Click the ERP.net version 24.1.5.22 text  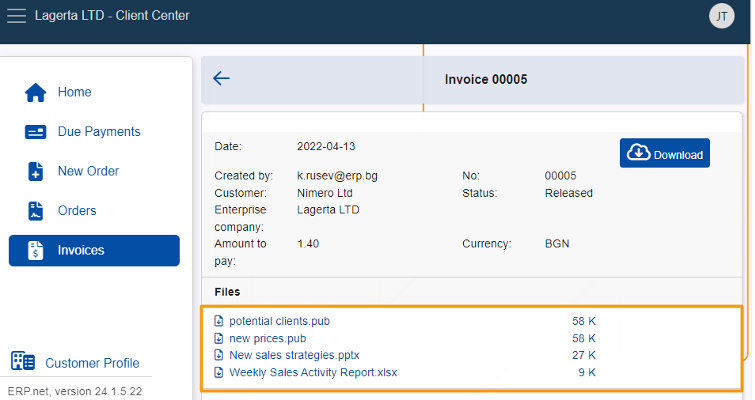pos(75,391)
